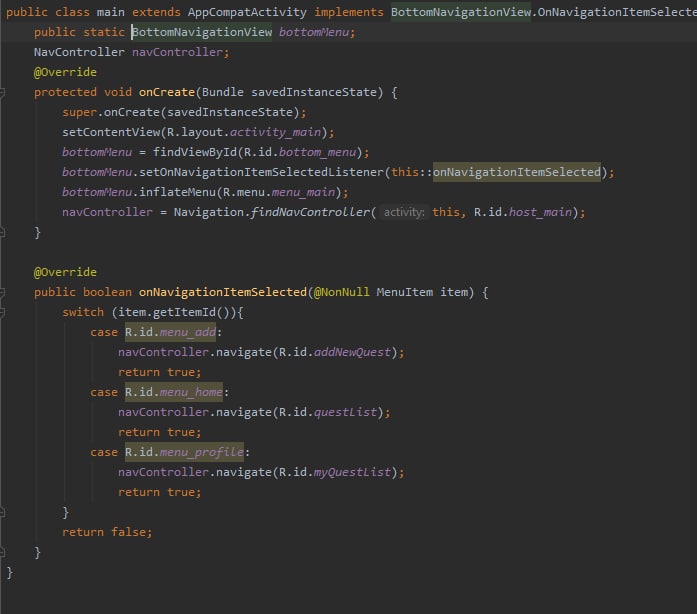Image resolution: width=697 pixels, height=614 pixels.
Task: Click the @Override annotation above onCreate
Action: [65, 72]
